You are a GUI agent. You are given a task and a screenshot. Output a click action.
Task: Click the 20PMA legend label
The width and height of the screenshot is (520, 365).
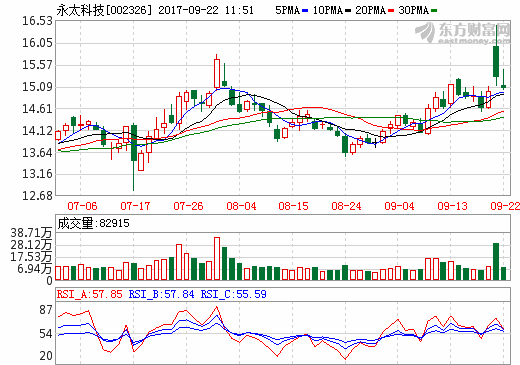(x=371, y=11)
